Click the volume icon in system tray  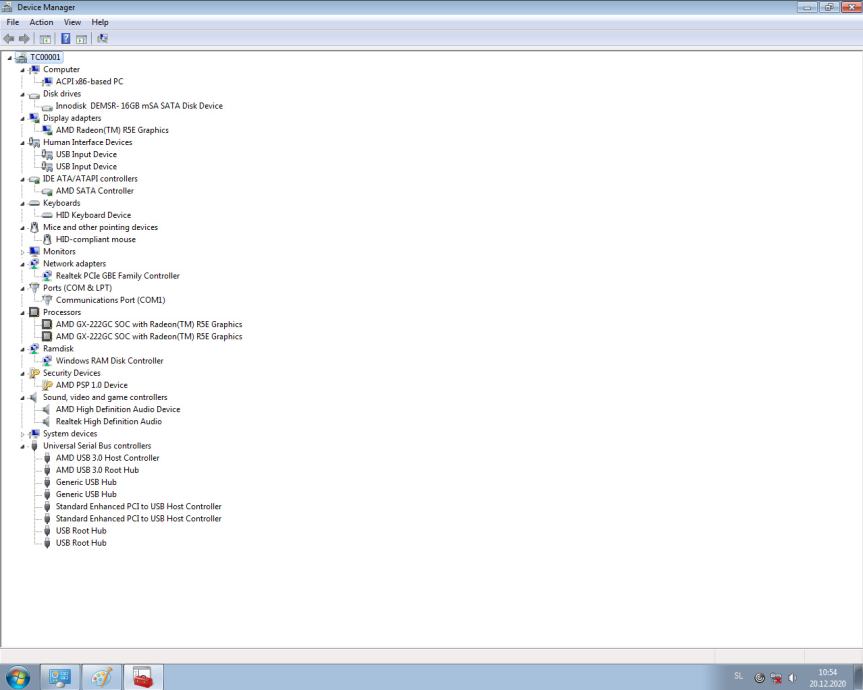[x=793, y=676]
